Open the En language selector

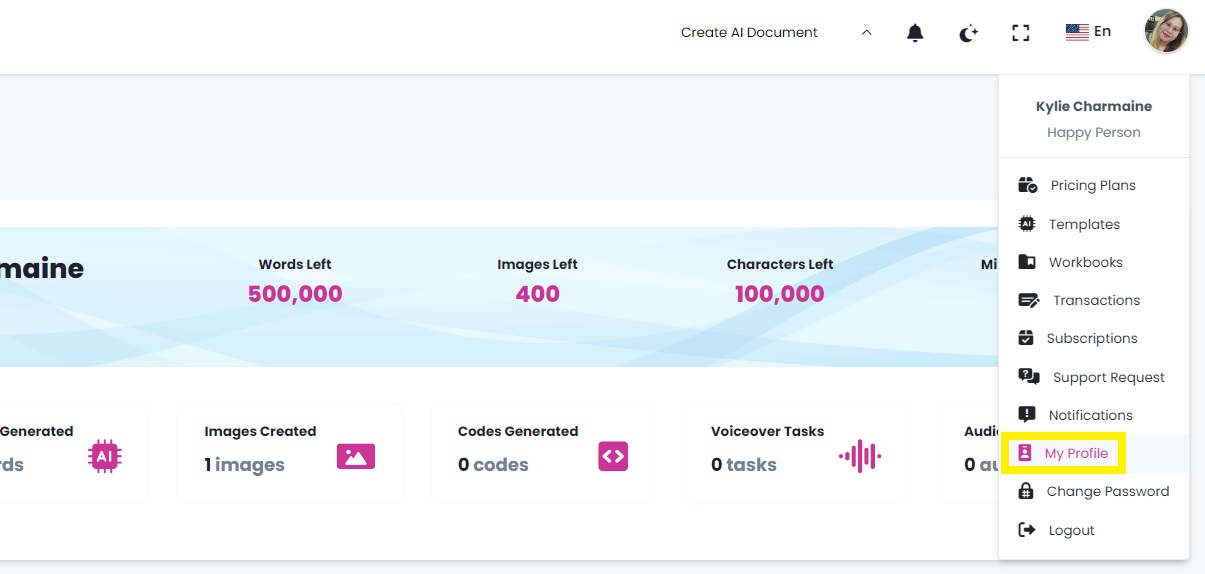(1089, 32)
